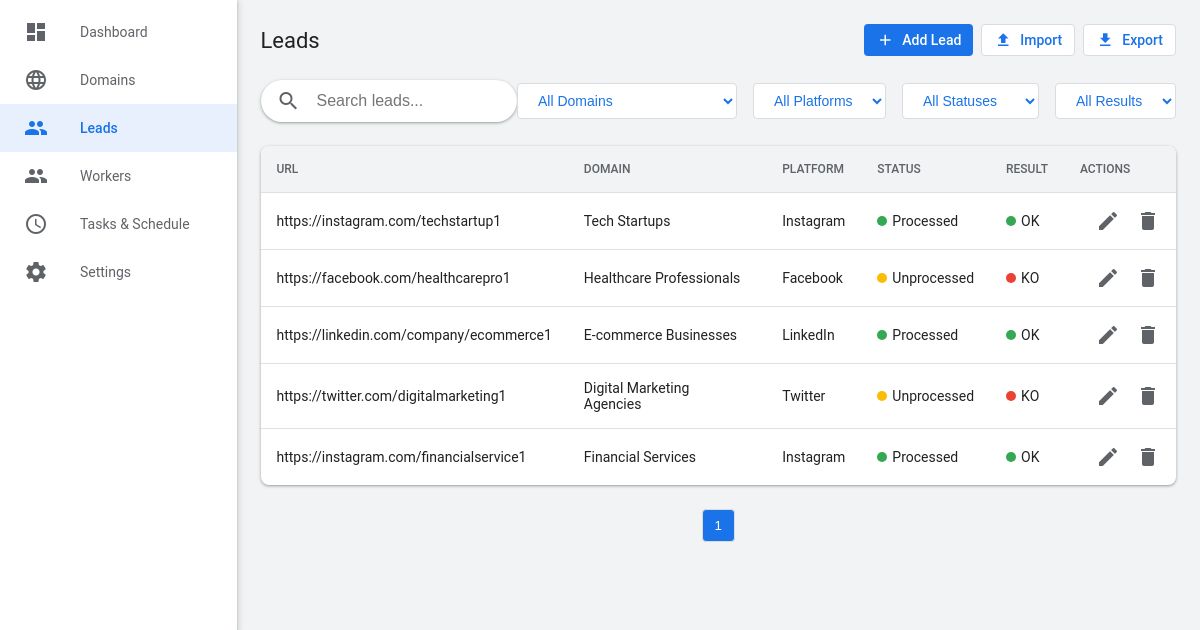
Task: Open Tasks & Schedule from sidebar
Action: click(x=134, y=224)
